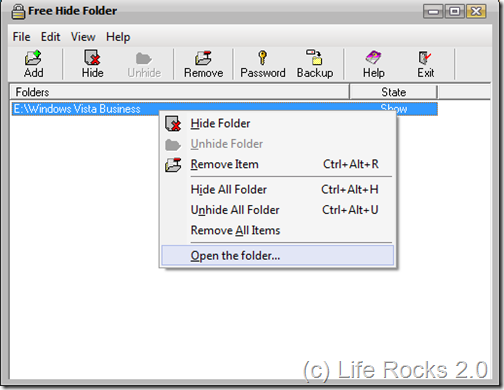This screenshot has width=504, height=390.
Task: Click the Folders column header
Action: click(x=180, y=92)
